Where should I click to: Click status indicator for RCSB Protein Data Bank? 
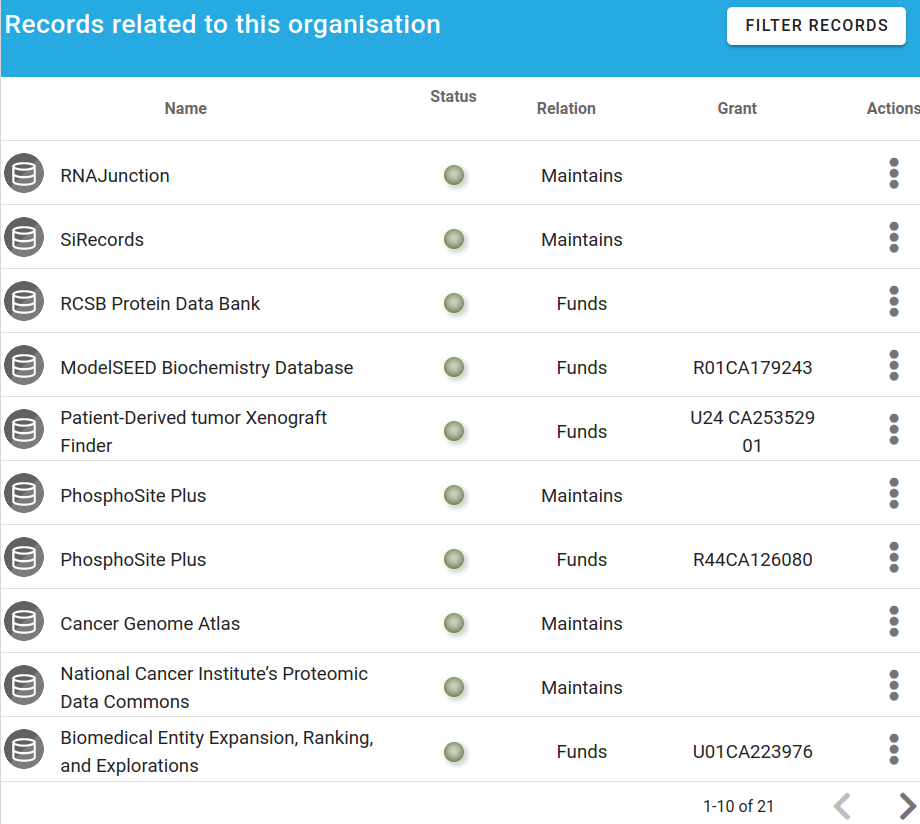454,303
